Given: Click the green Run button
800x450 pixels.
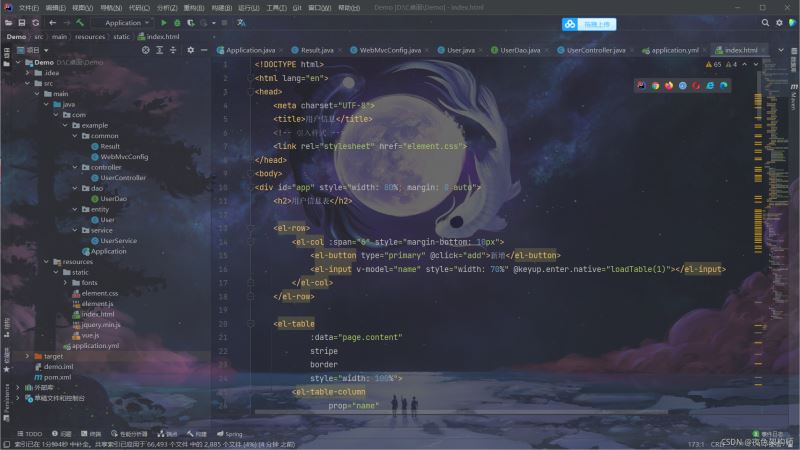Looking at the screenshot, I should click(164, 23).
